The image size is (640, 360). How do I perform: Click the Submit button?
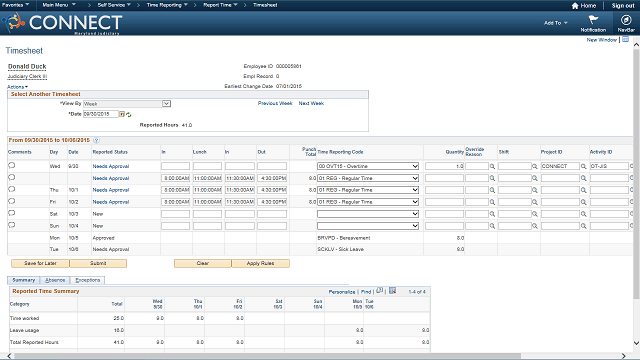coord(98,263)
